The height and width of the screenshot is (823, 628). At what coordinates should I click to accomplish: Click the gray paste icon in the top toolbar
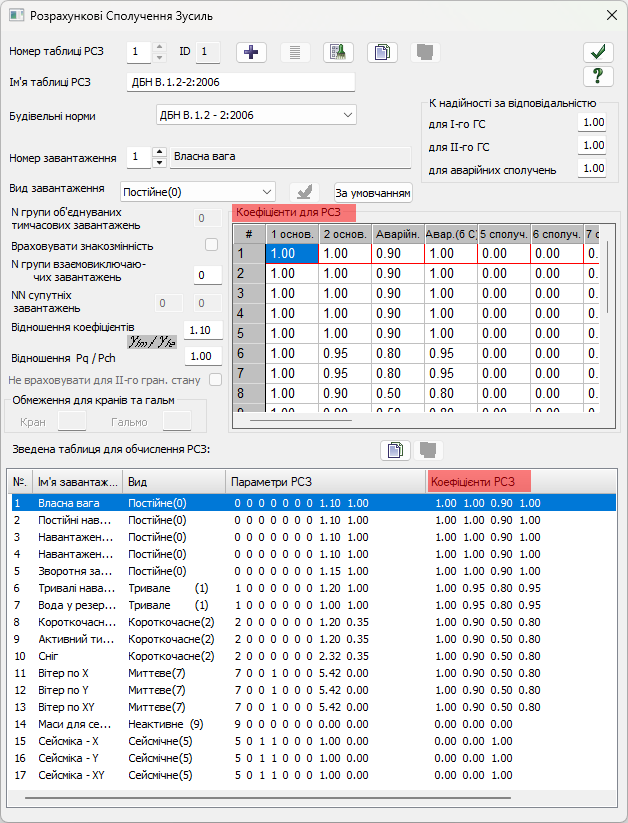425,52
